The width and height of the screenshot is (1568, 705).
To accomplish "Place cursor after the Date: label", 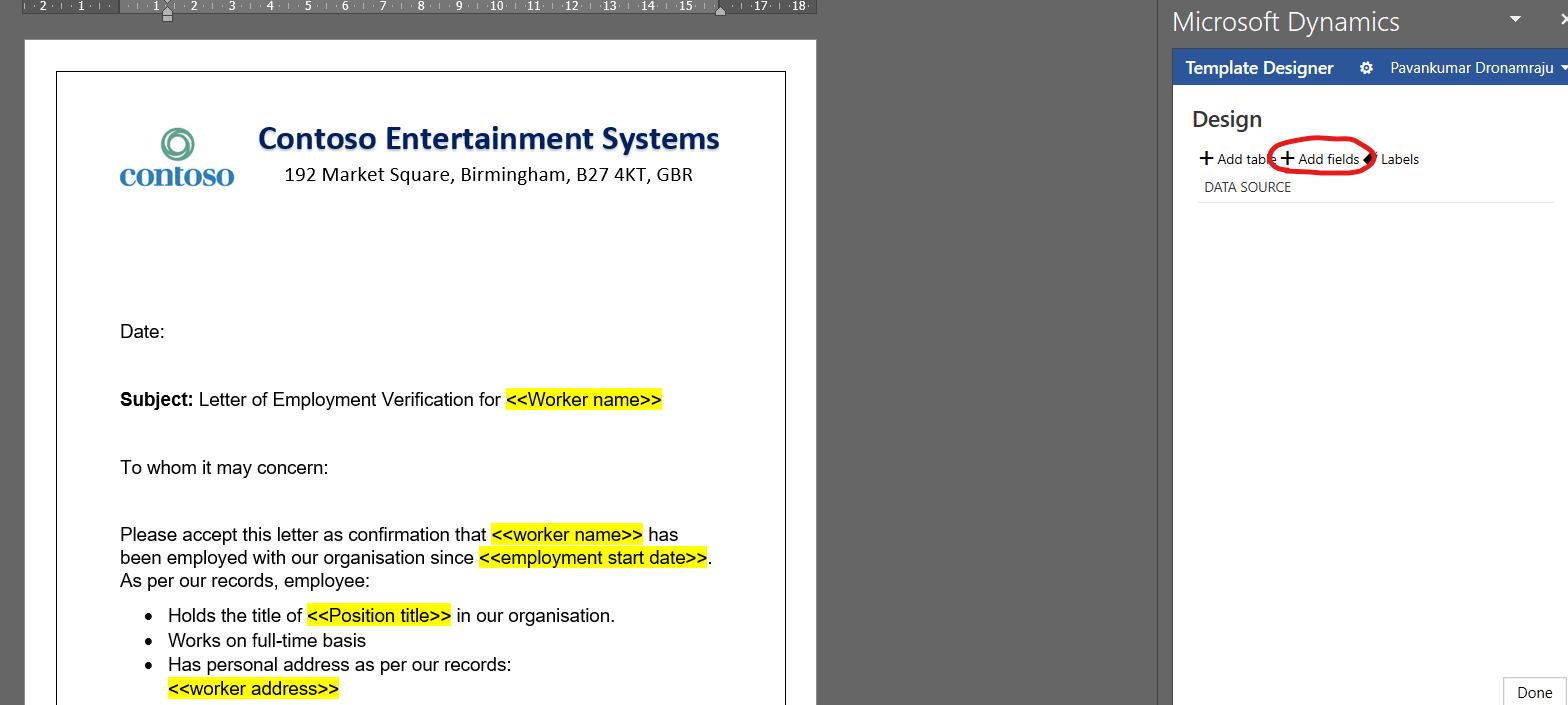I will (x=166, y=332).
